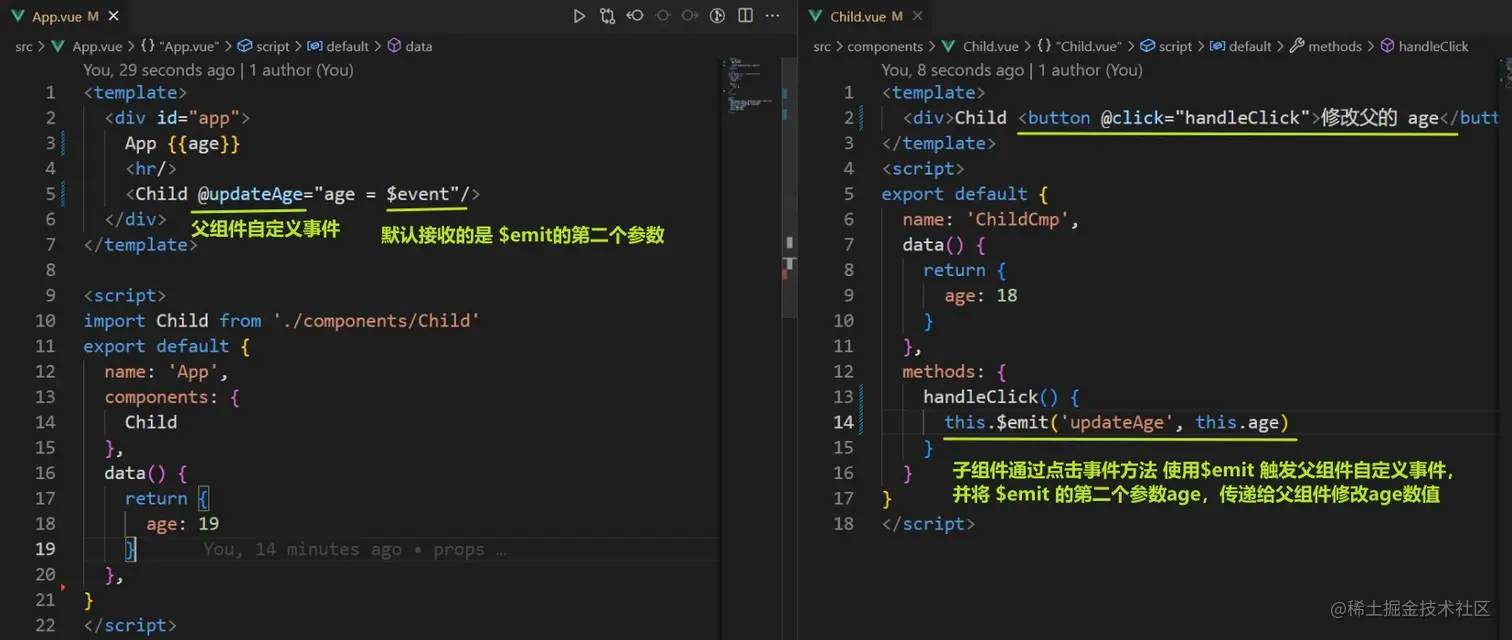Open the Child.vue file breadcrumb
This screenshot has height=640, width=1512.
981,46
